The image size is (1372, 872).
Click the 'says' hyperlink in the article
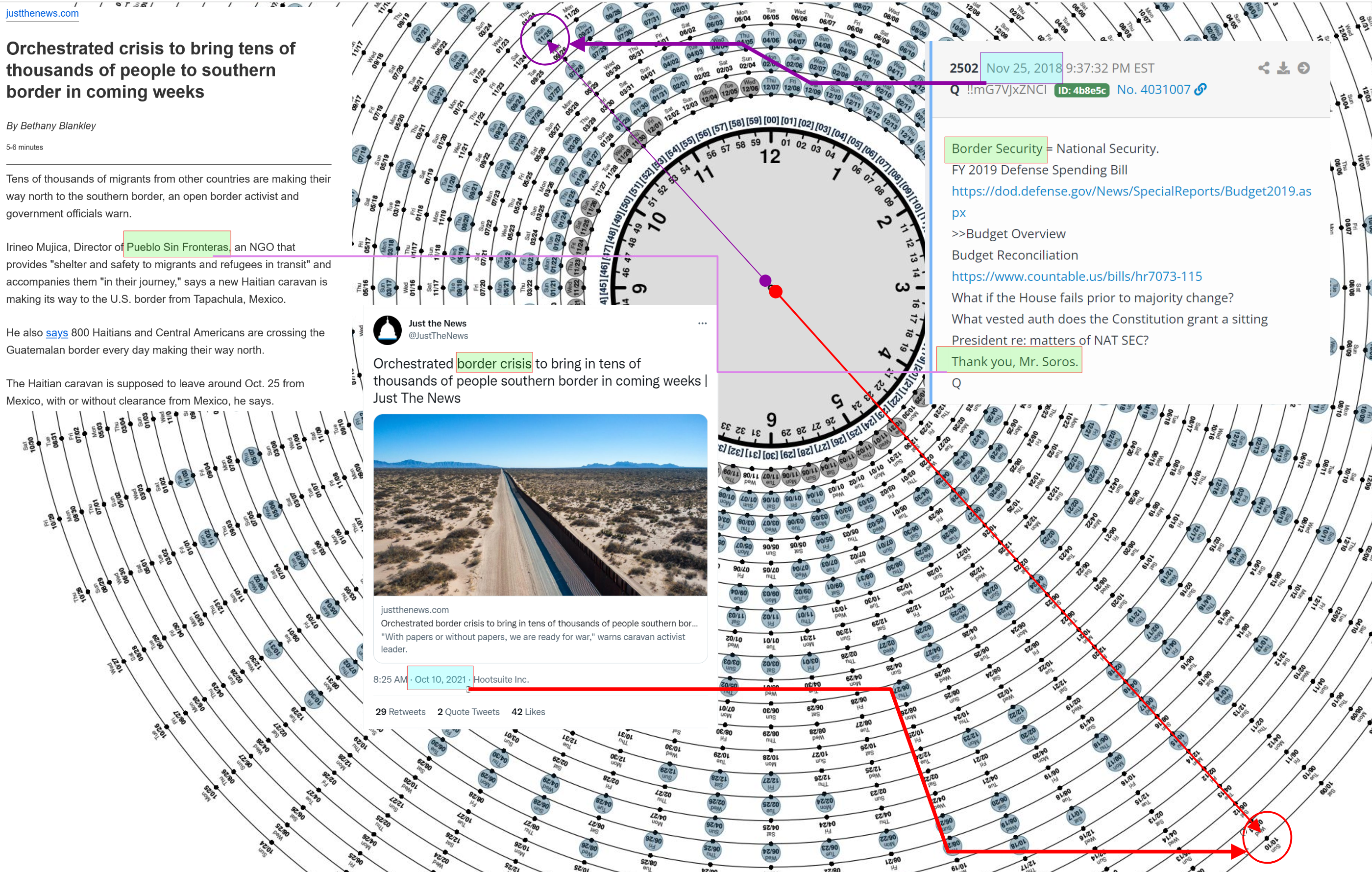click(57, 333)
